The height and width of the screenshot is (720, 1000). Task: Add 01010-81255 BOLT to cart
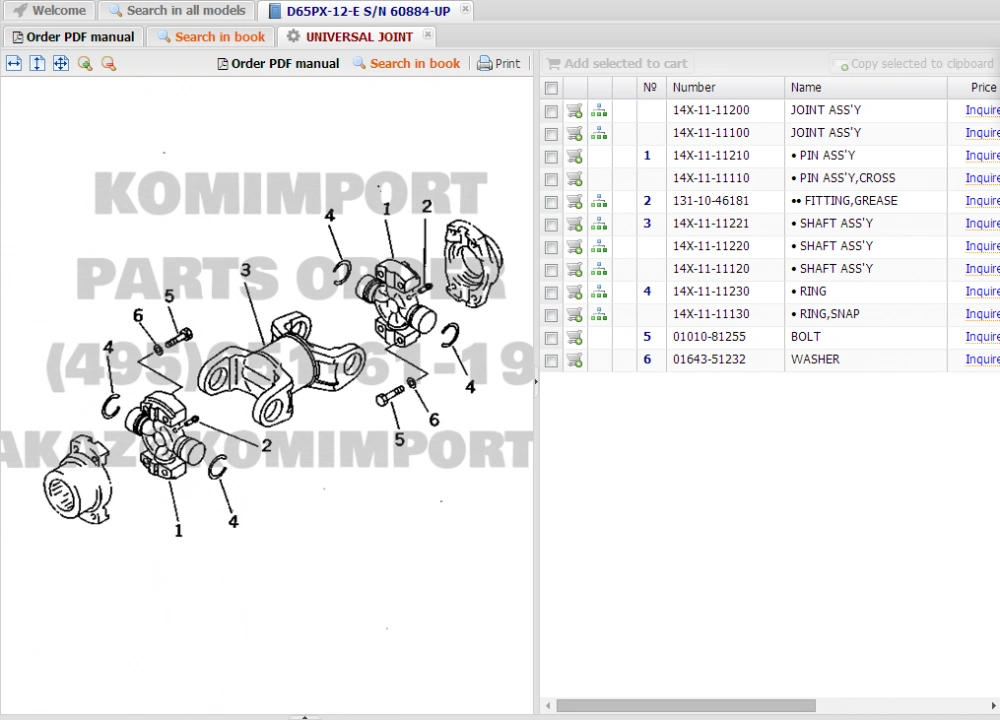575,337
